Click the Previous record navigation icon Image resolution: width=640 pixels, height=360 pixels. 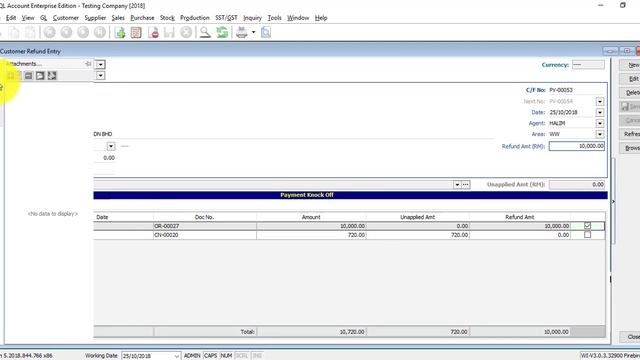pos(66,32)
